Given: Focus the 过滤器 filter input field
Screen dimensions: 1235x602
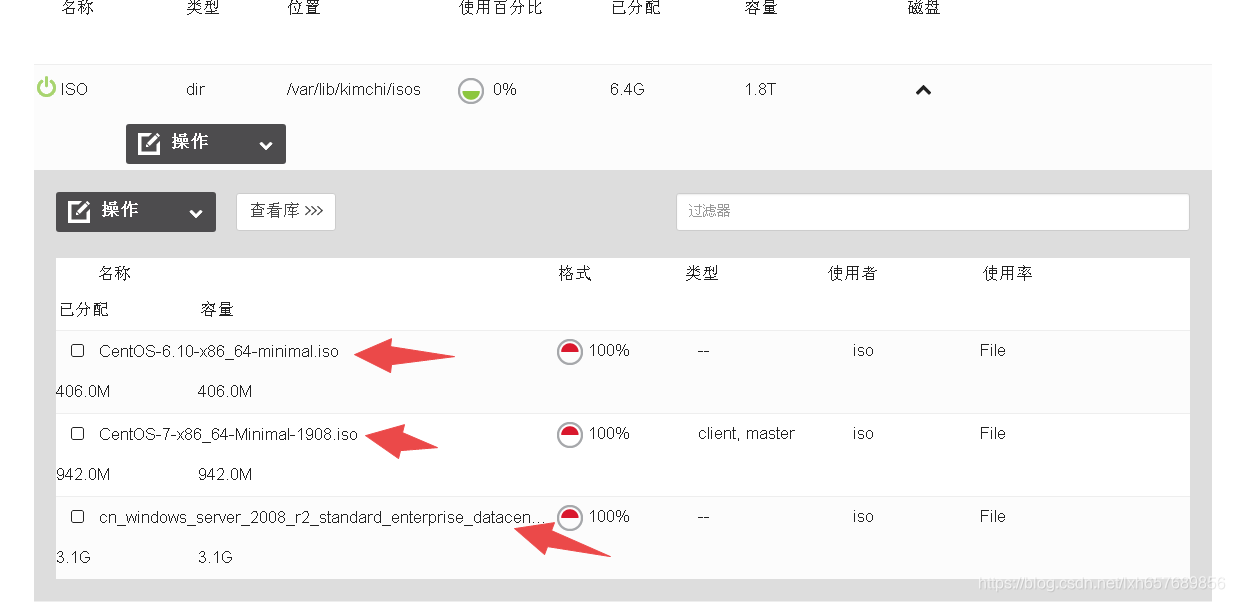Looking at the screenshot, I should tap(933, 212).
